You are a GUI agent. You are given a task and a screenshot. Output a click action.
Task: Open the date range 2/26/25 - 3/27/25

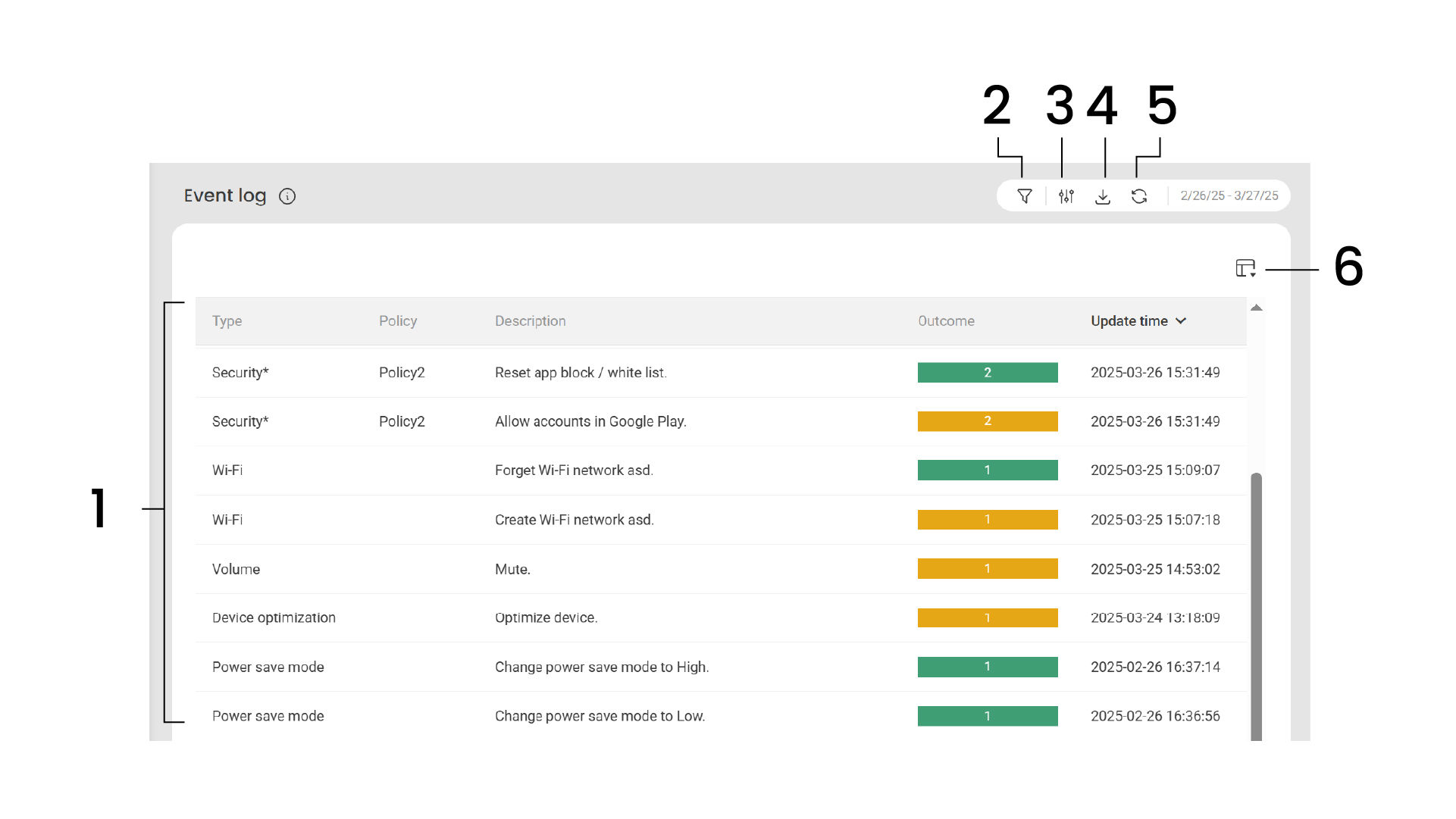(x=1229, y=195)
